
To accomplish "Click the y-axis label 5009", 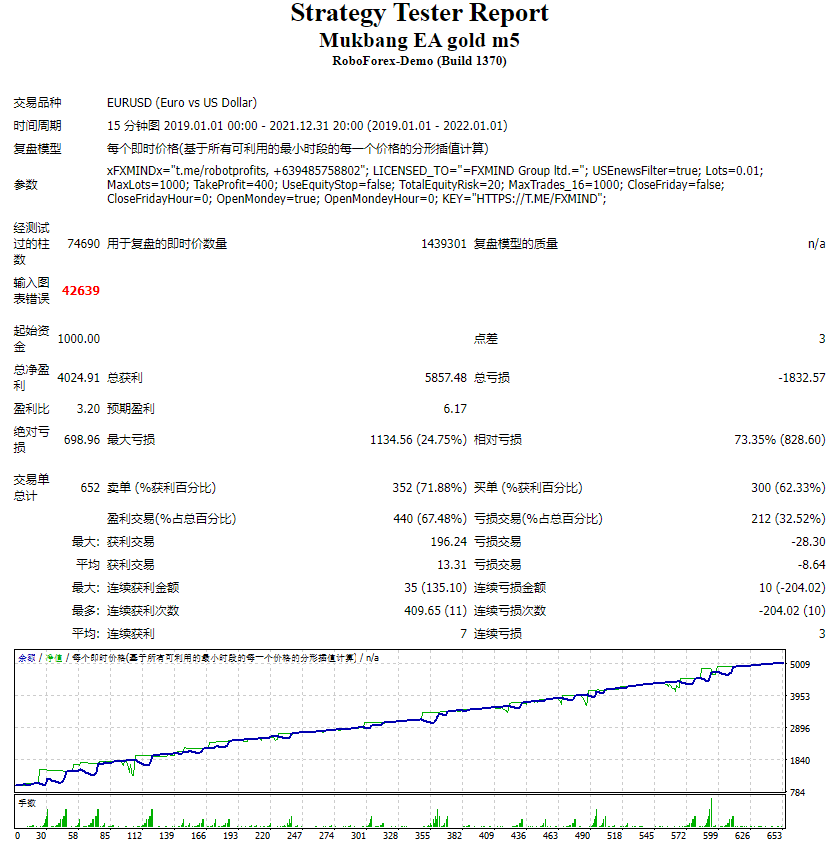I will (800, 665).
